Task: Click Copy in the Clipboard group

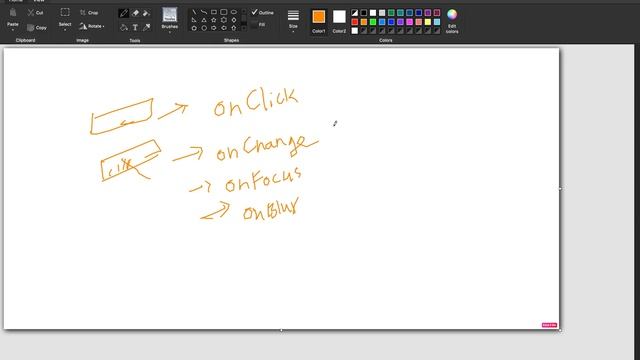Action: coord(37,28)
